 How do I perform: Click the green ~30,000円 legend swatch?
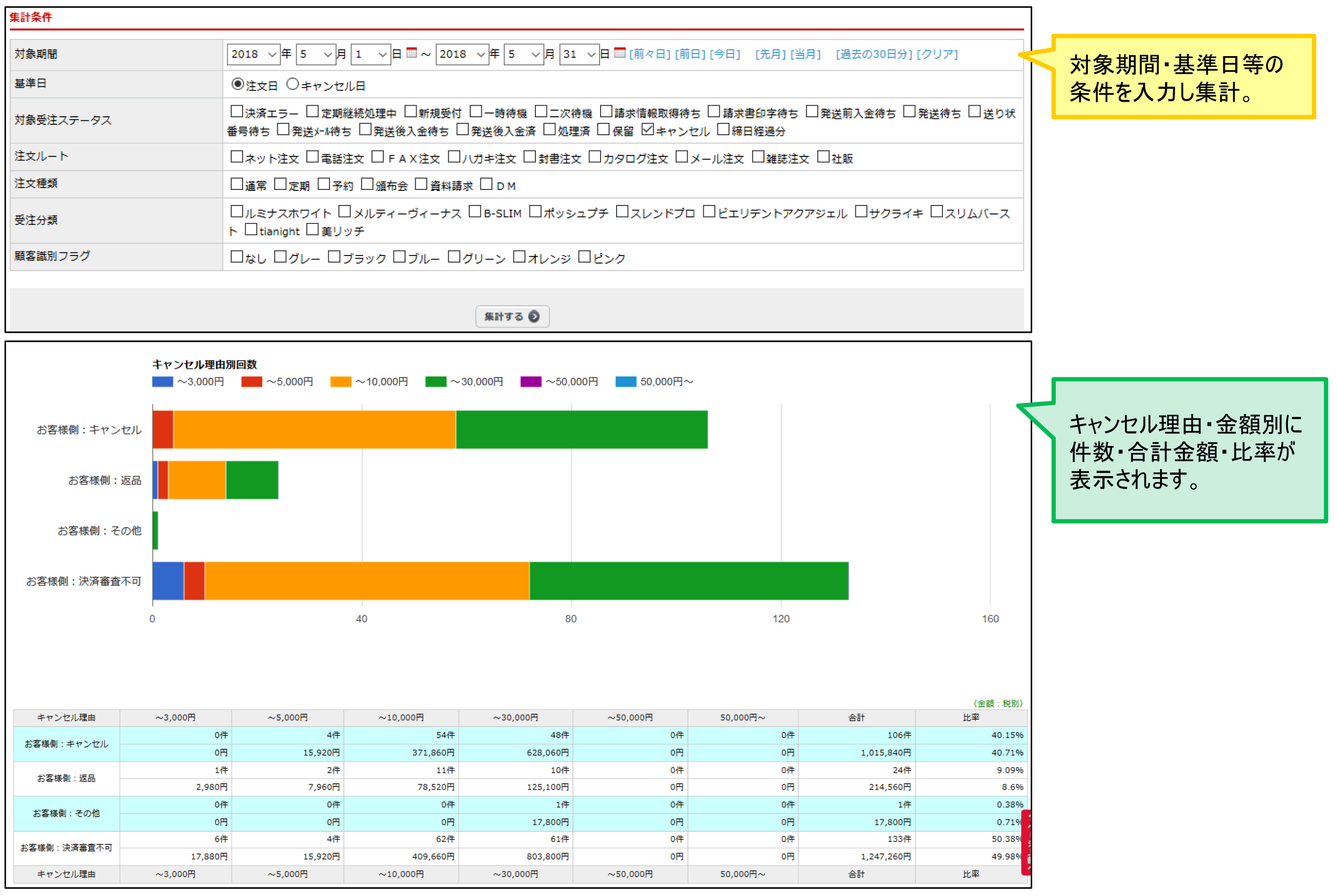pyautogui.click(x=436, y=382)
